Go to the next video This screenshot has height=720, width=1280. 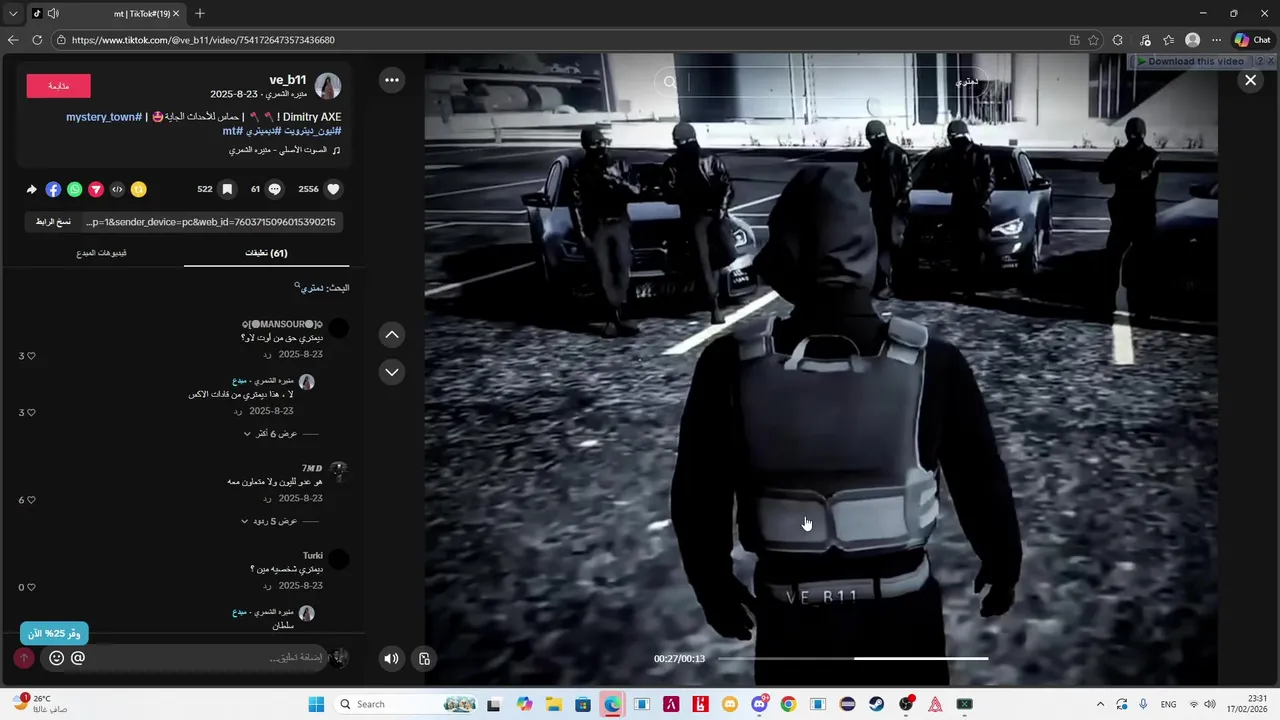coord(392,372)
